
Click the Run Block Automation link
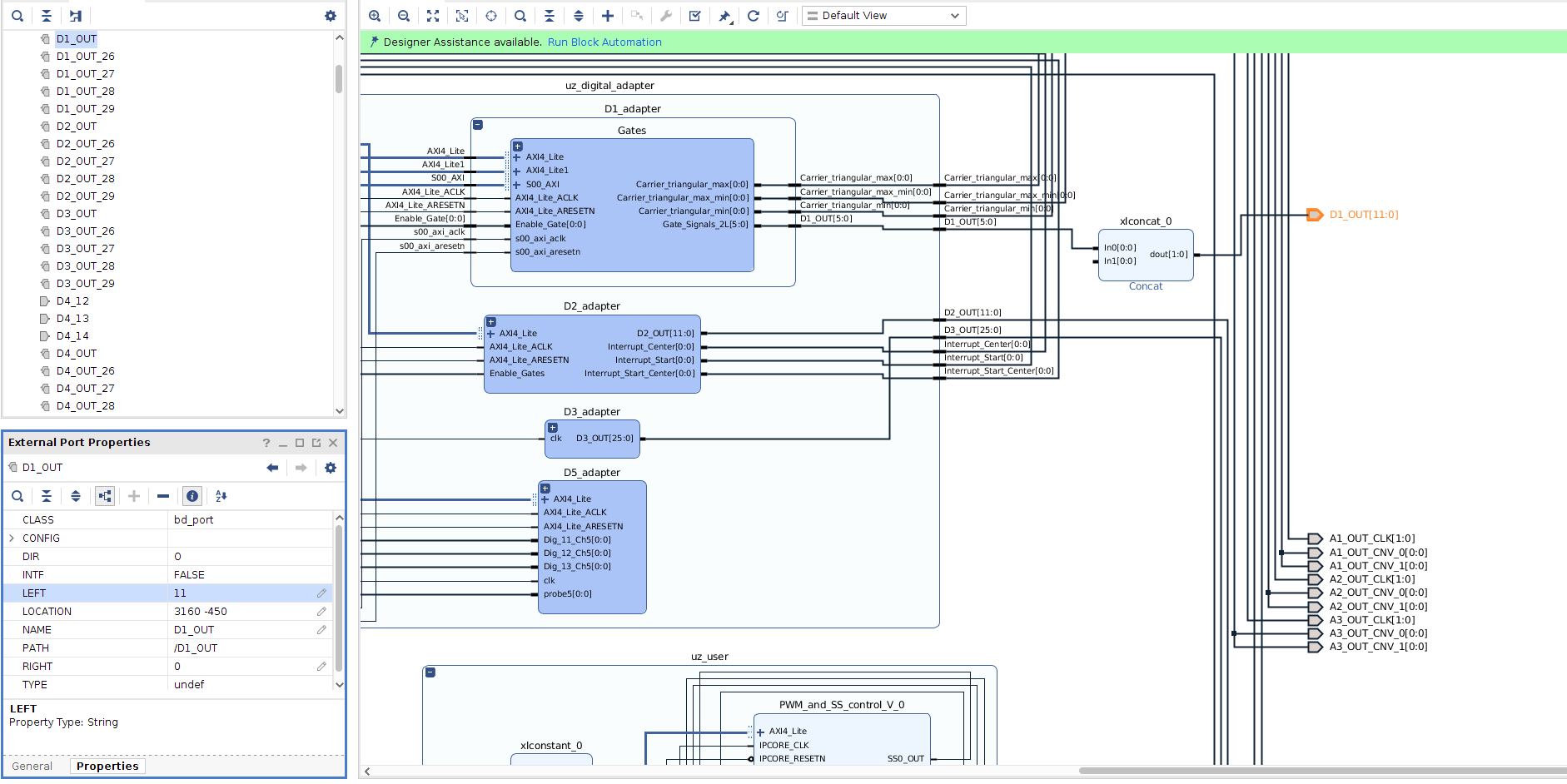(x=604, y=42)
